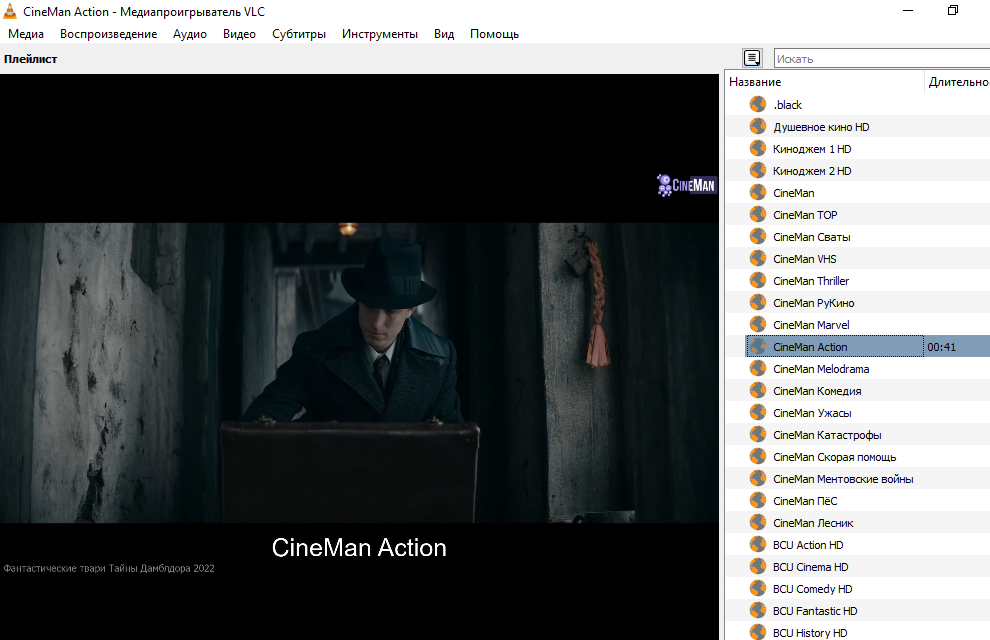
Task: Open the Вид menu
Action: pyautogui.click(x=444, y=34)
